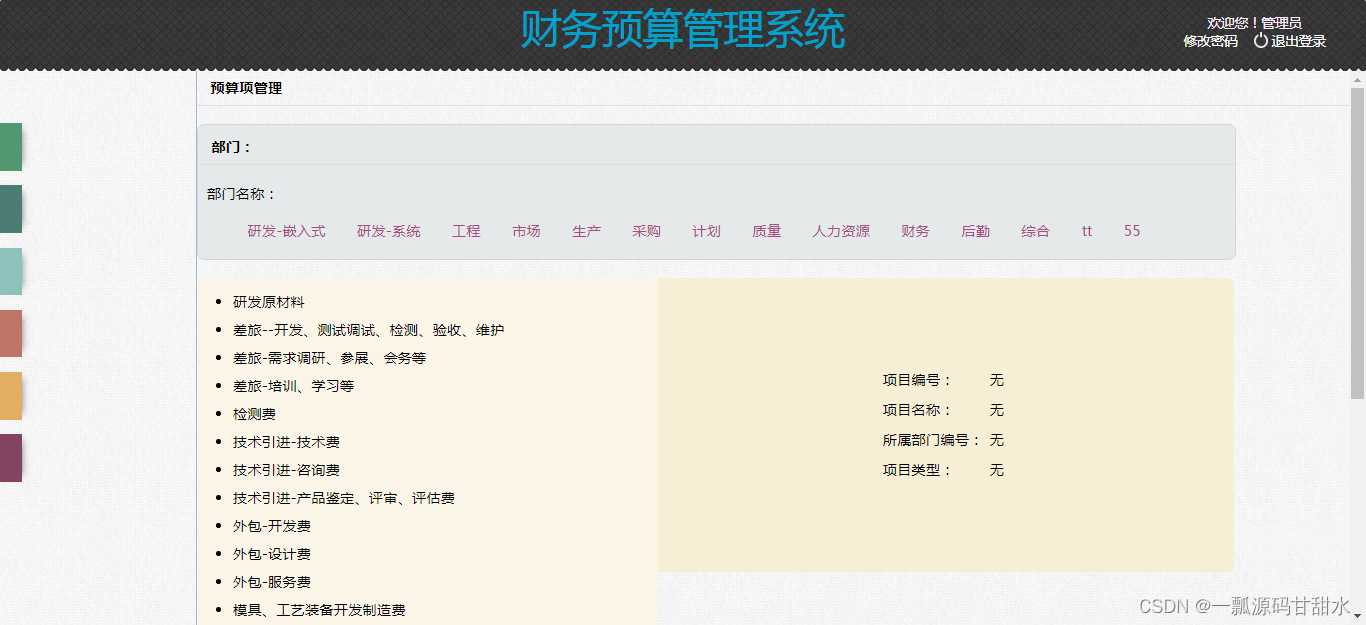This screenshot has width=1366, height=625.
Task: Click the 预算项管理 section heading
Action: 246,88
